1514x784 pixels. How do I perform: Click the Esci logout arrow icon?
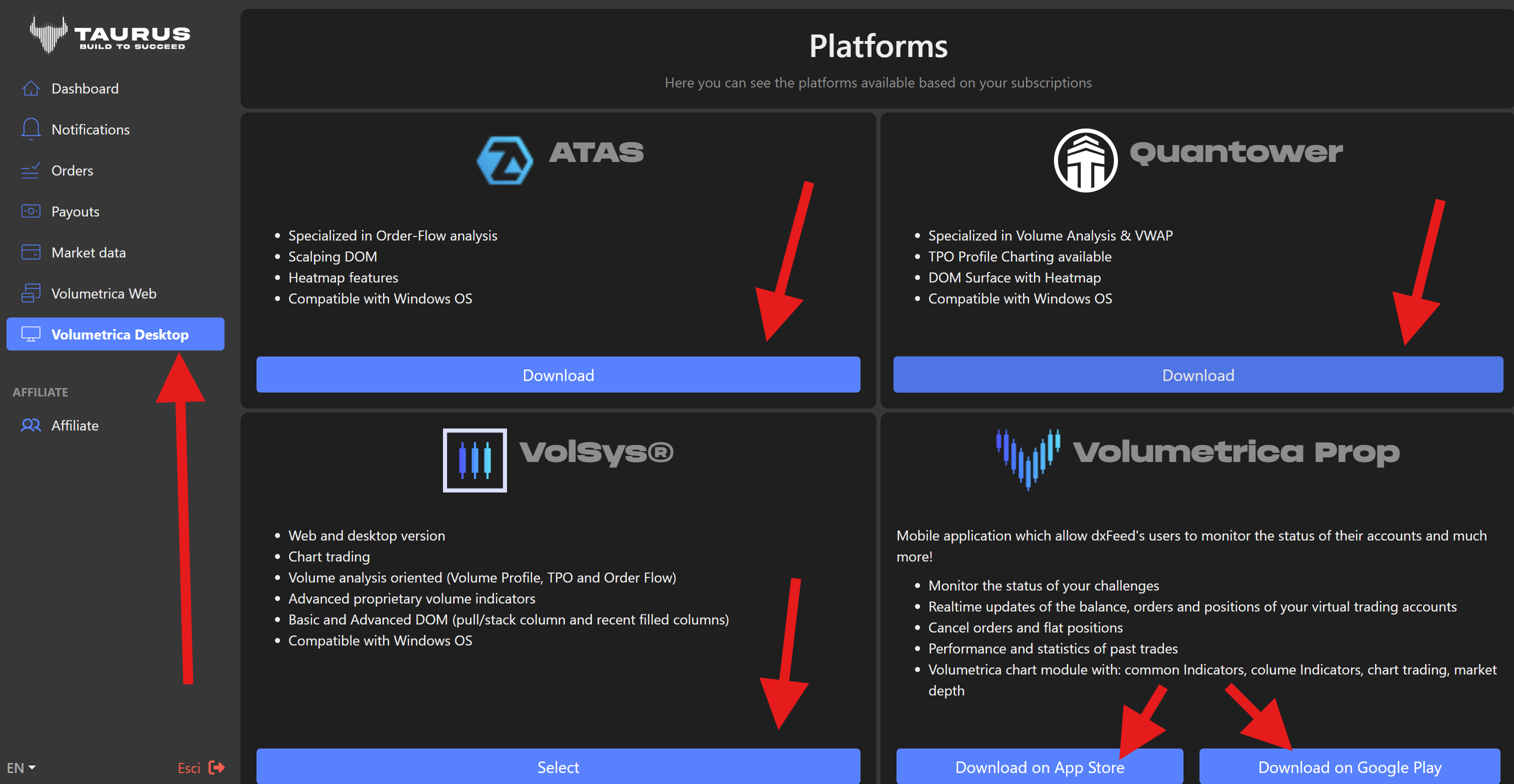216,767
